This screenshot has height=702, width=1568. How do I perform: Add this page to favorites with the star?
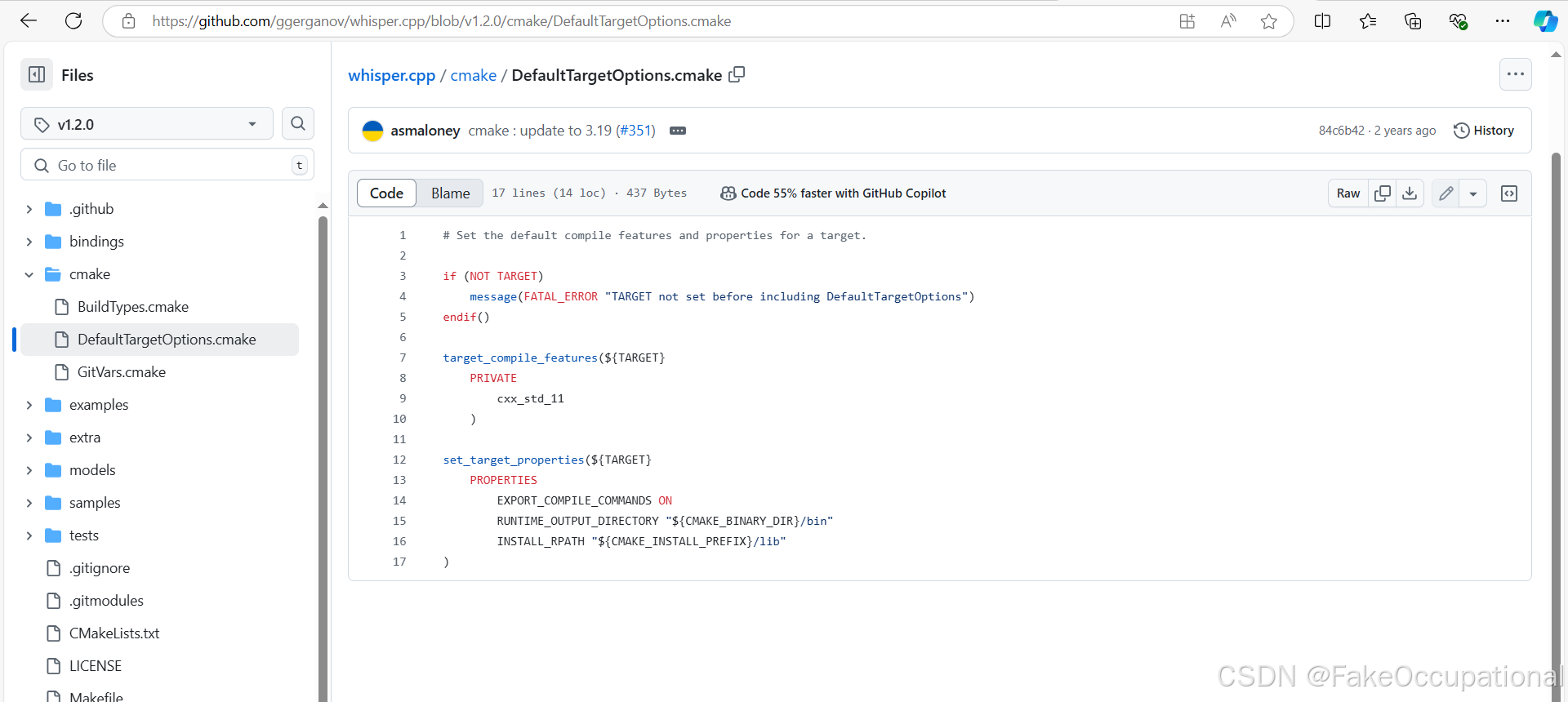click(x=1268, y=21)
